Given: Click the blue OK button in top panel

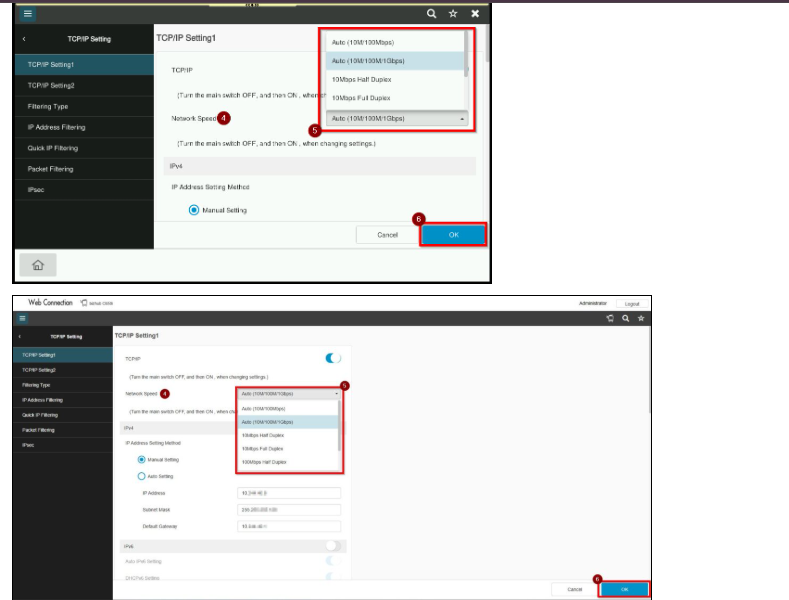Looking at the screenshot, I should pyautogui.click(x=453, y=235).
